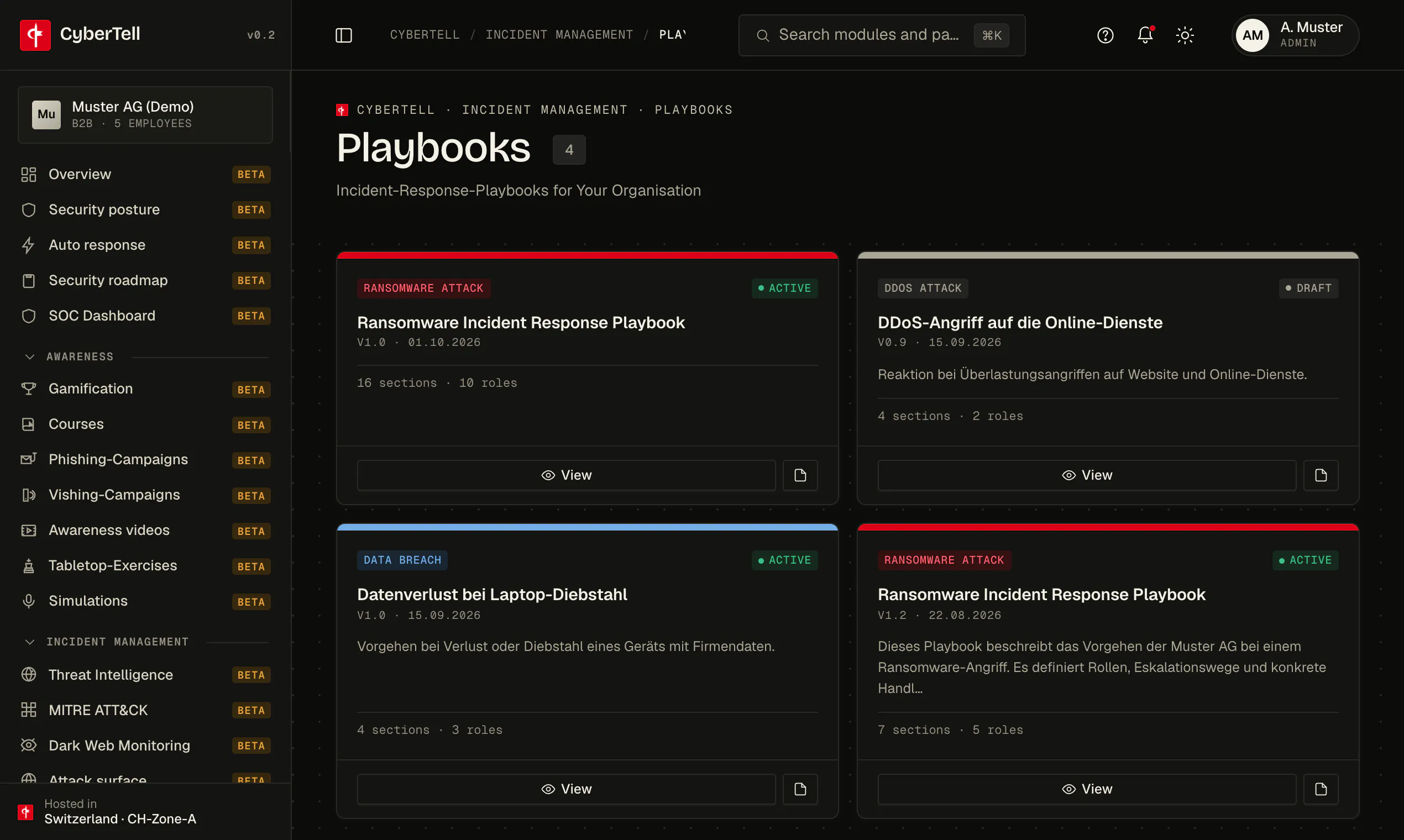The image size is (1404, 840).
Task: Open notifications bell icon
Action: pyautogui.click(x=1145, y=35)
